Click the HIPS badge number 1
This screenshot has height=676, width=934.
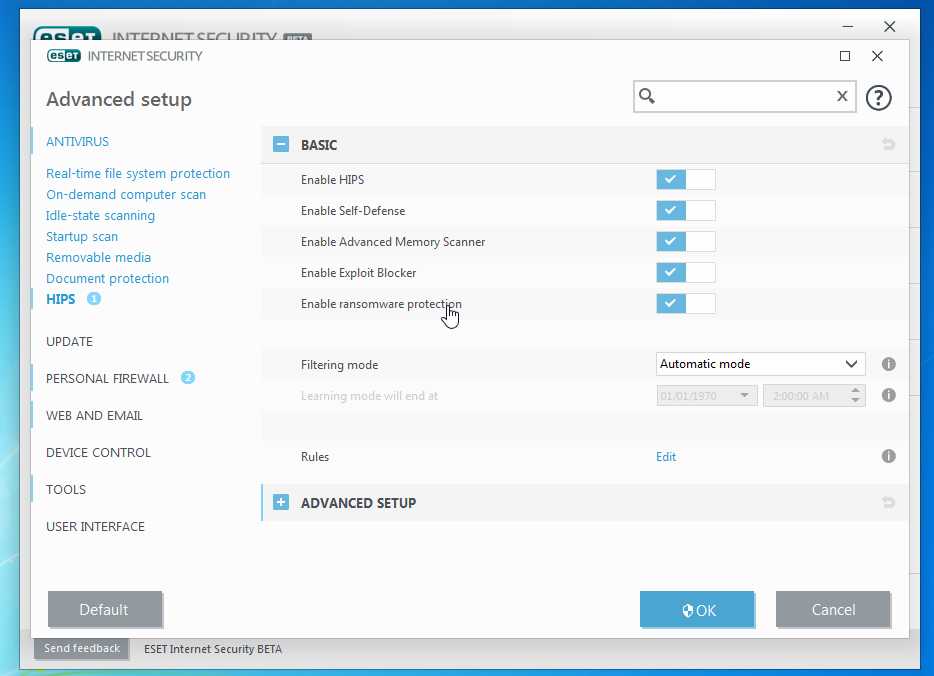(94, 298)
